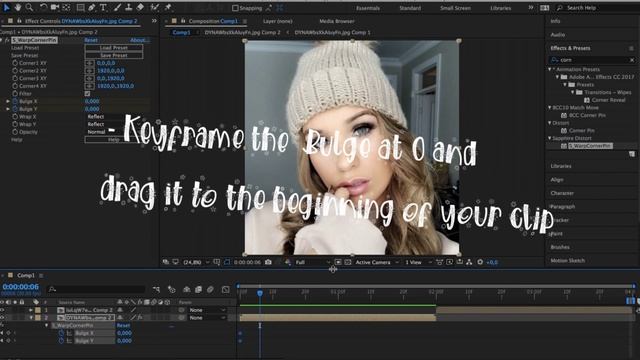Select the Pen tool
This screenshot has width=640, height=360.
[92, 8]
